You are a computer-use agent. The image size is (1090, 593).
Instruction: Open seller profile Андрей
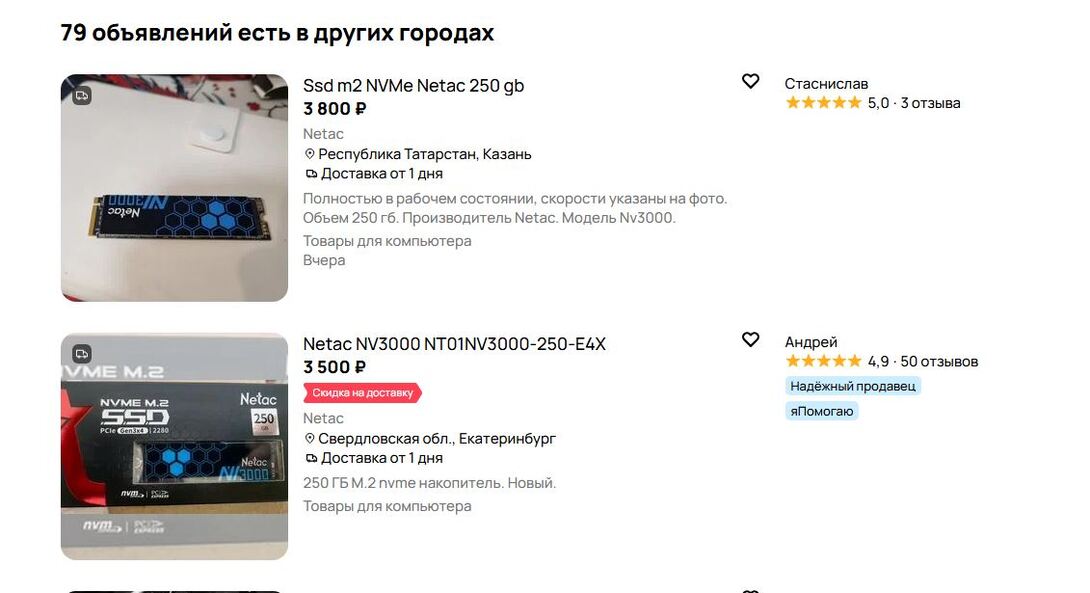point(811,342)
